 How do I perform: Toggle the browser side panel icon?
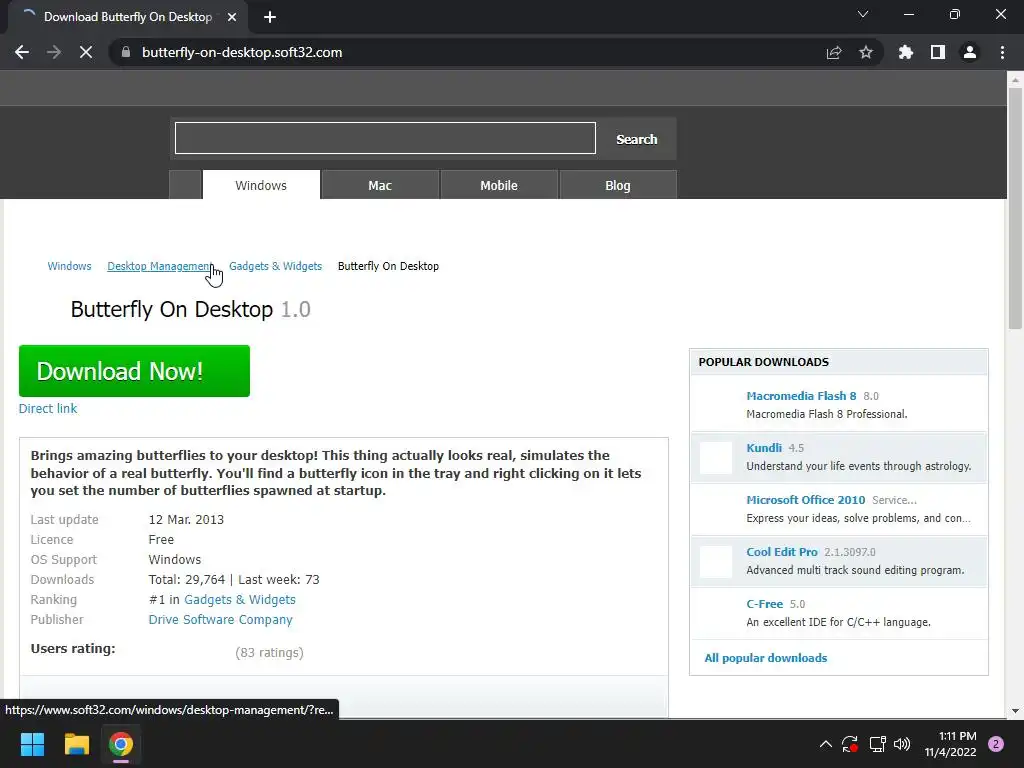tap(938, 52)
